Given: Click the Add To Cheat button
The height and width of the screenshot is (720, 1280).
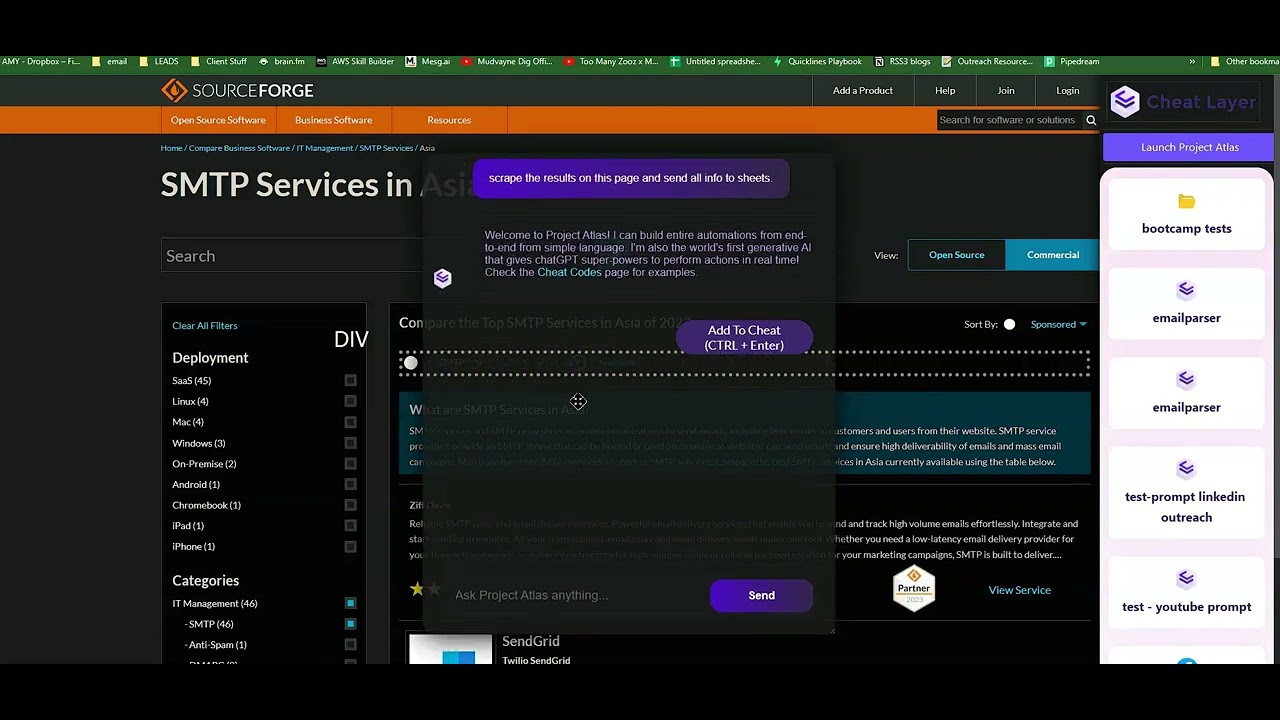Looking at the screenshot, I should click(x=744, y=338).
